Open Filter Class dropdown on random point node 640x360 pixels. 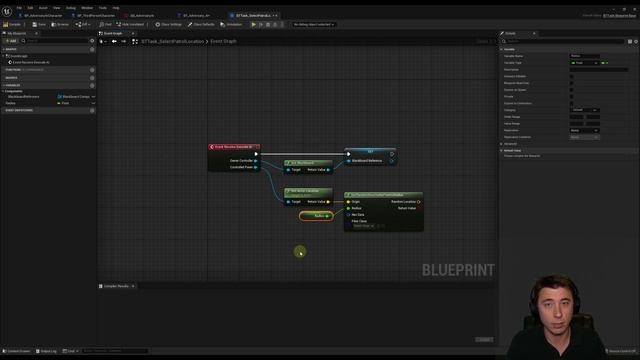(363, 226)
